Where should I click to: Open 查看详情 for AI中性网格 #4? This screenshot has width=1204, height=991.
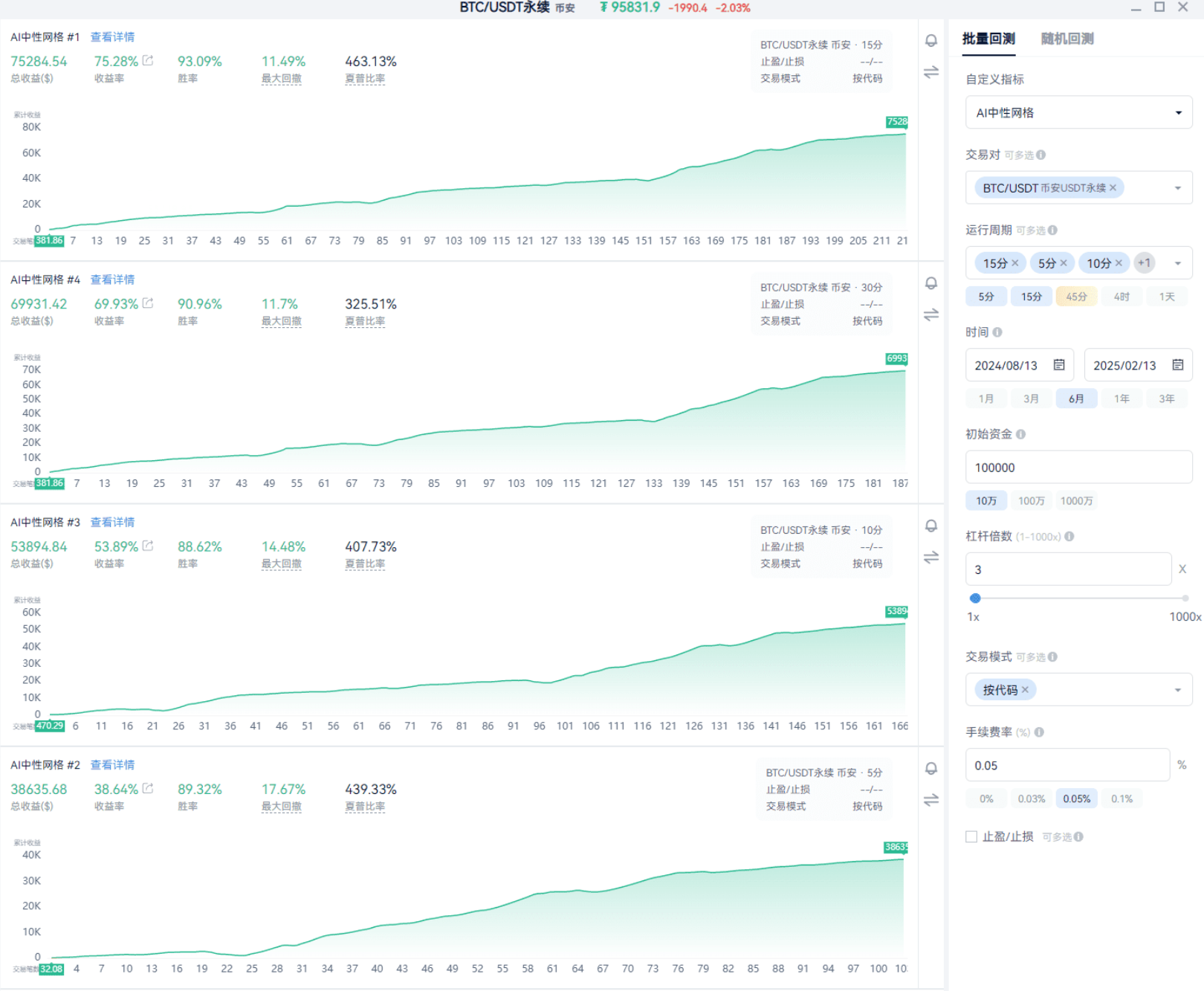click(x=112, y=280)
